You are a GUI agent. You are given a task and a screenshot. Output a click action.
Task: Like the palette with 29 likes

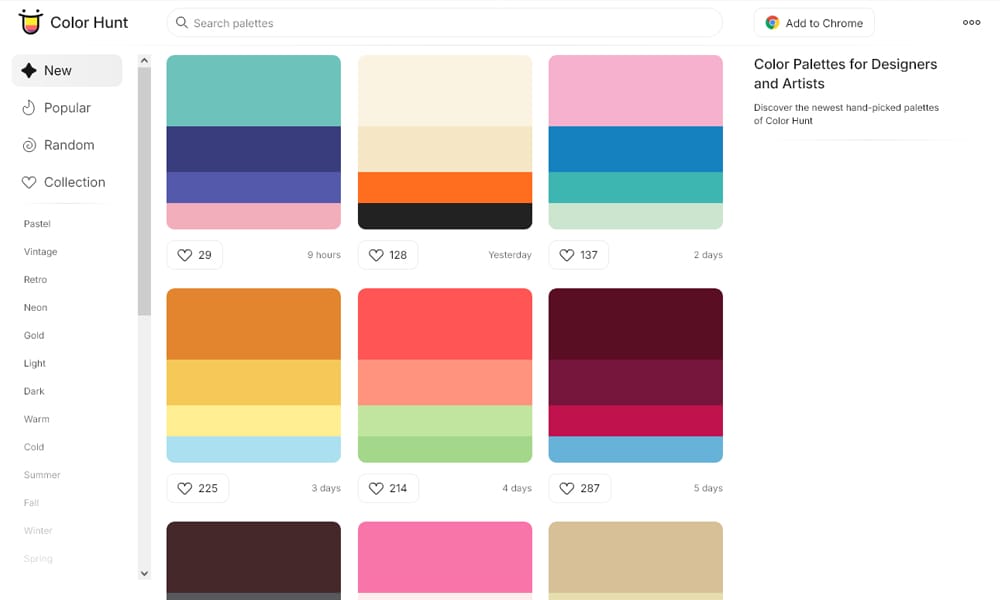tap(184, 255)
